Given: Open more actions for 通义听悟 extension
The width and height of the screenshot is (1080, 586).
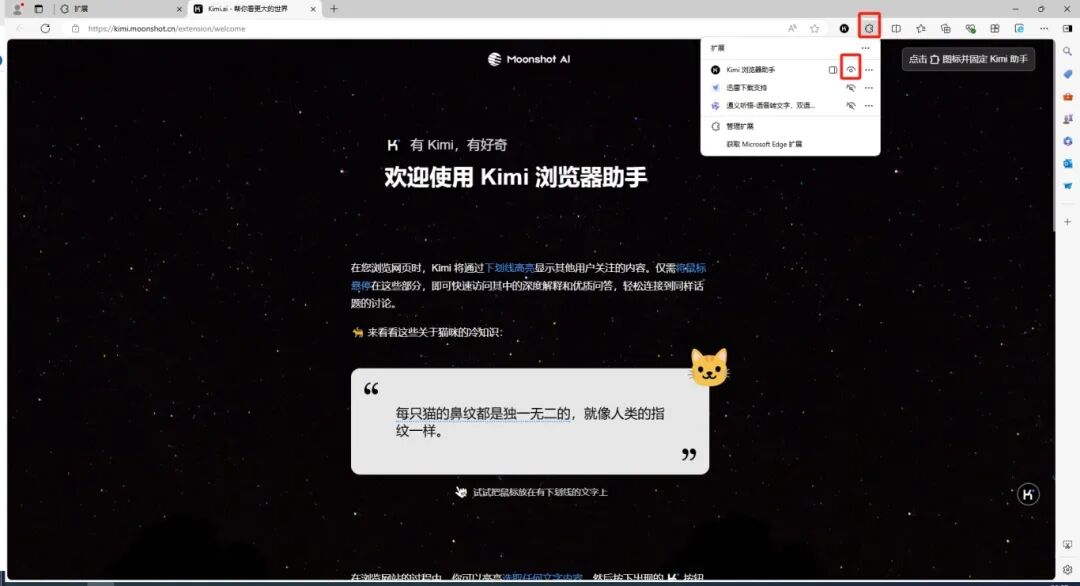Looking at the screenshot, I should pos(869,105).
